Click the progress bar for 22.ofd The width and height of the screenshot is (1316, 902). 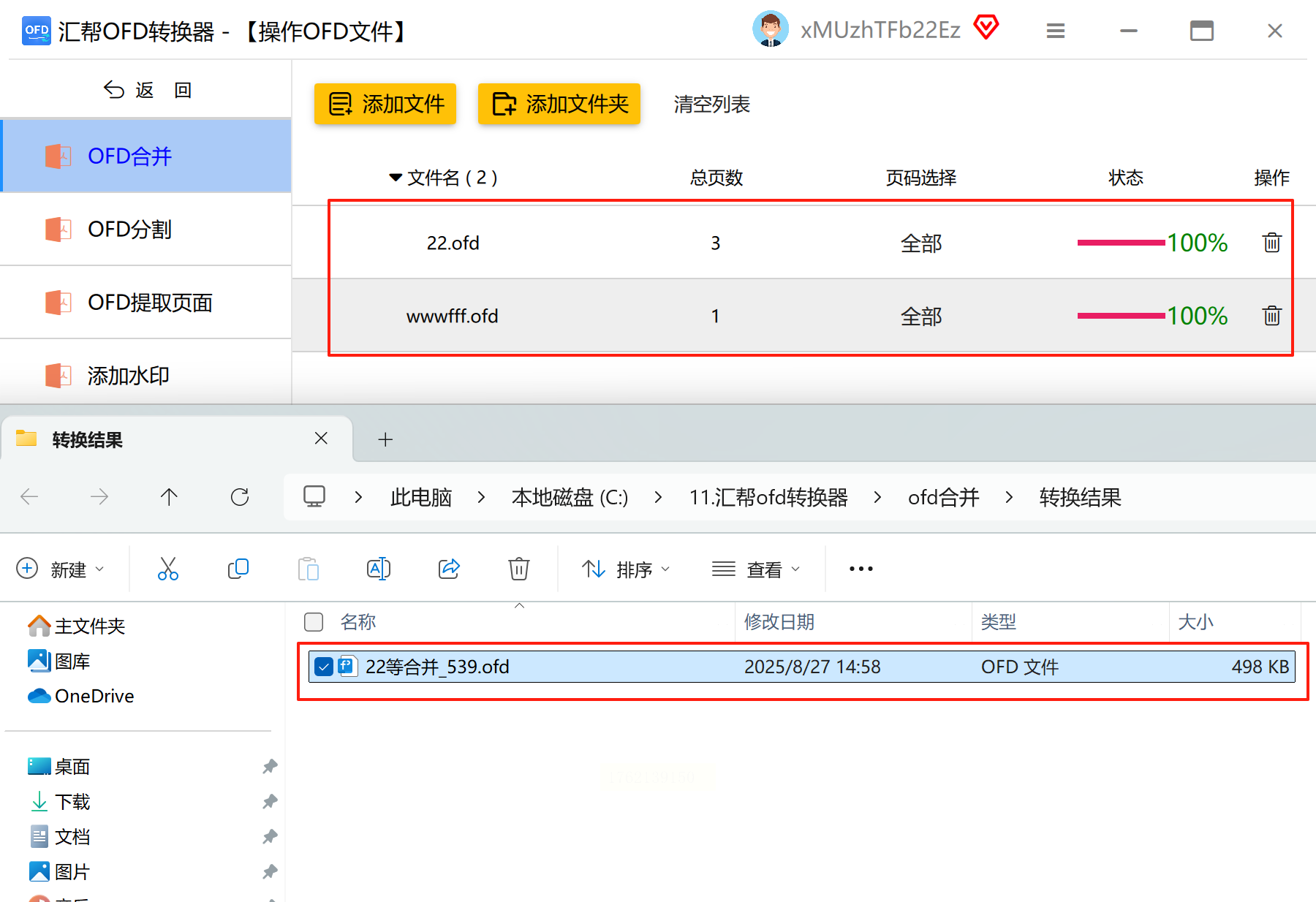[x=1121, y=243]
